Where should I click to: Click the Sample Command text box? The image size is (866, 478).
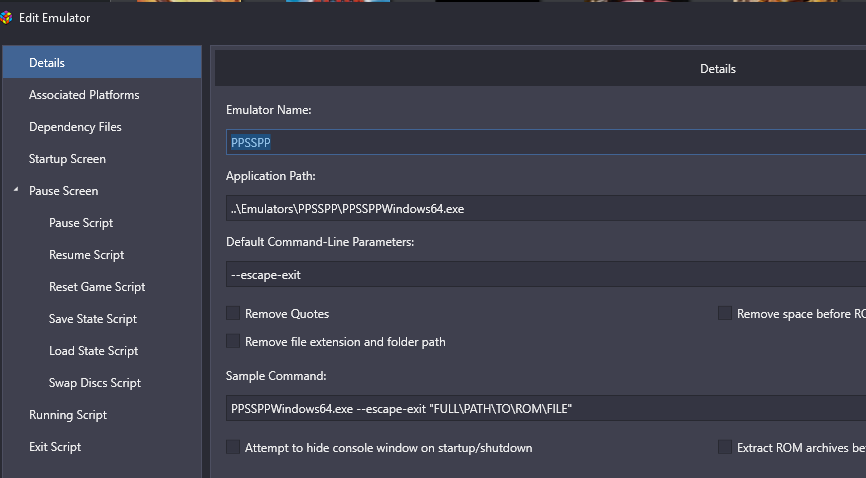[546, 408]
